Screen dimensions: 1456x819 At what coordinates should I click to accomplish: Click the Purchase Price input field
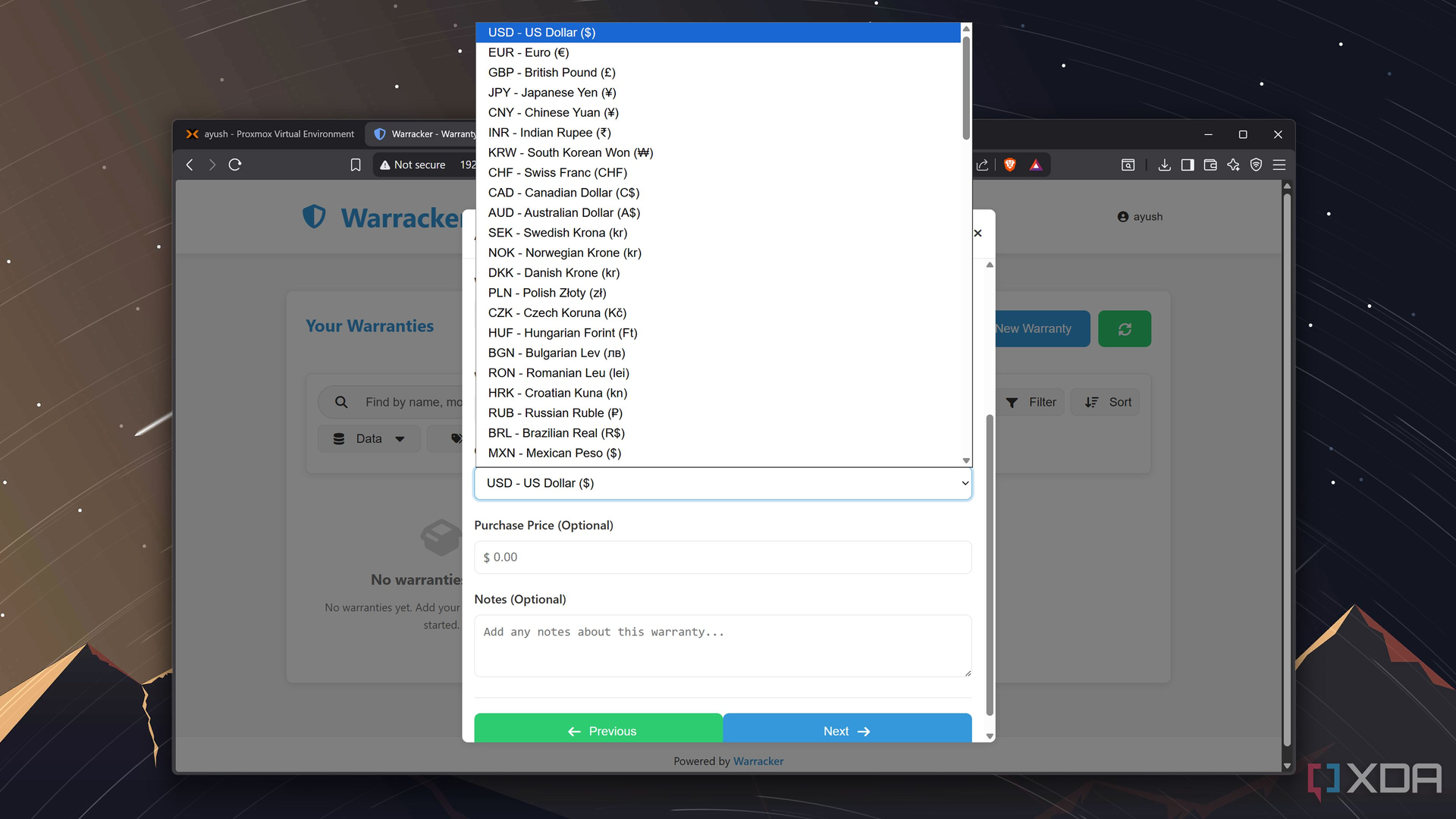[723, 557]
